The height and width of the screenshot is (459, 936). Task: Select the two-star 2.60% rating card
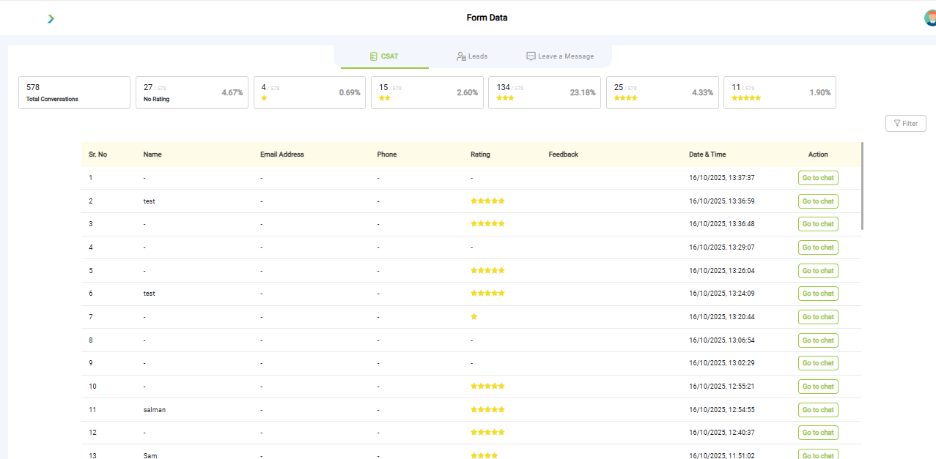(x=427, y=93)
